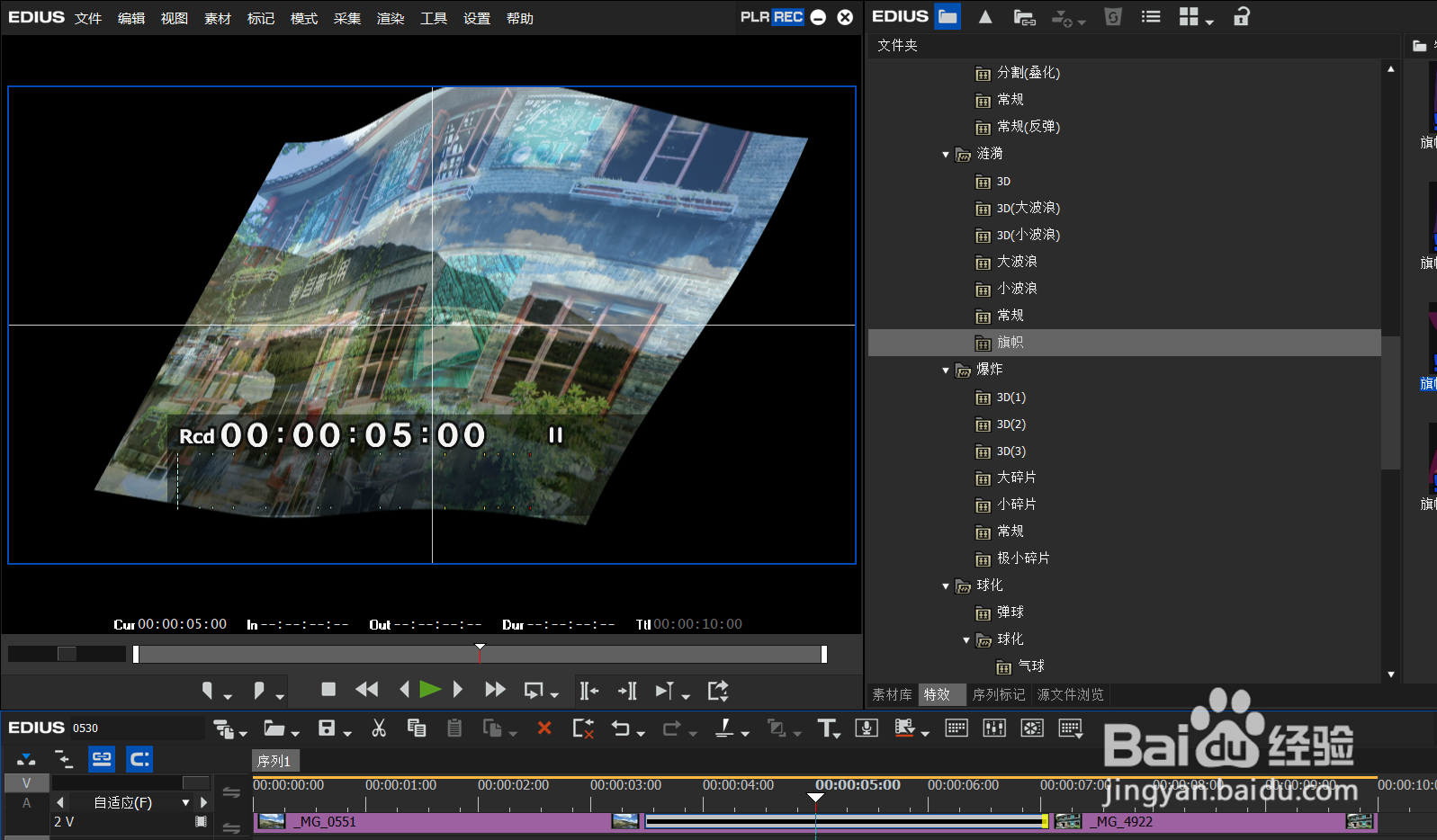Switch to PLR player mode
The height and width of the screenshot is (840, 1437).
(x=755, y=17)
